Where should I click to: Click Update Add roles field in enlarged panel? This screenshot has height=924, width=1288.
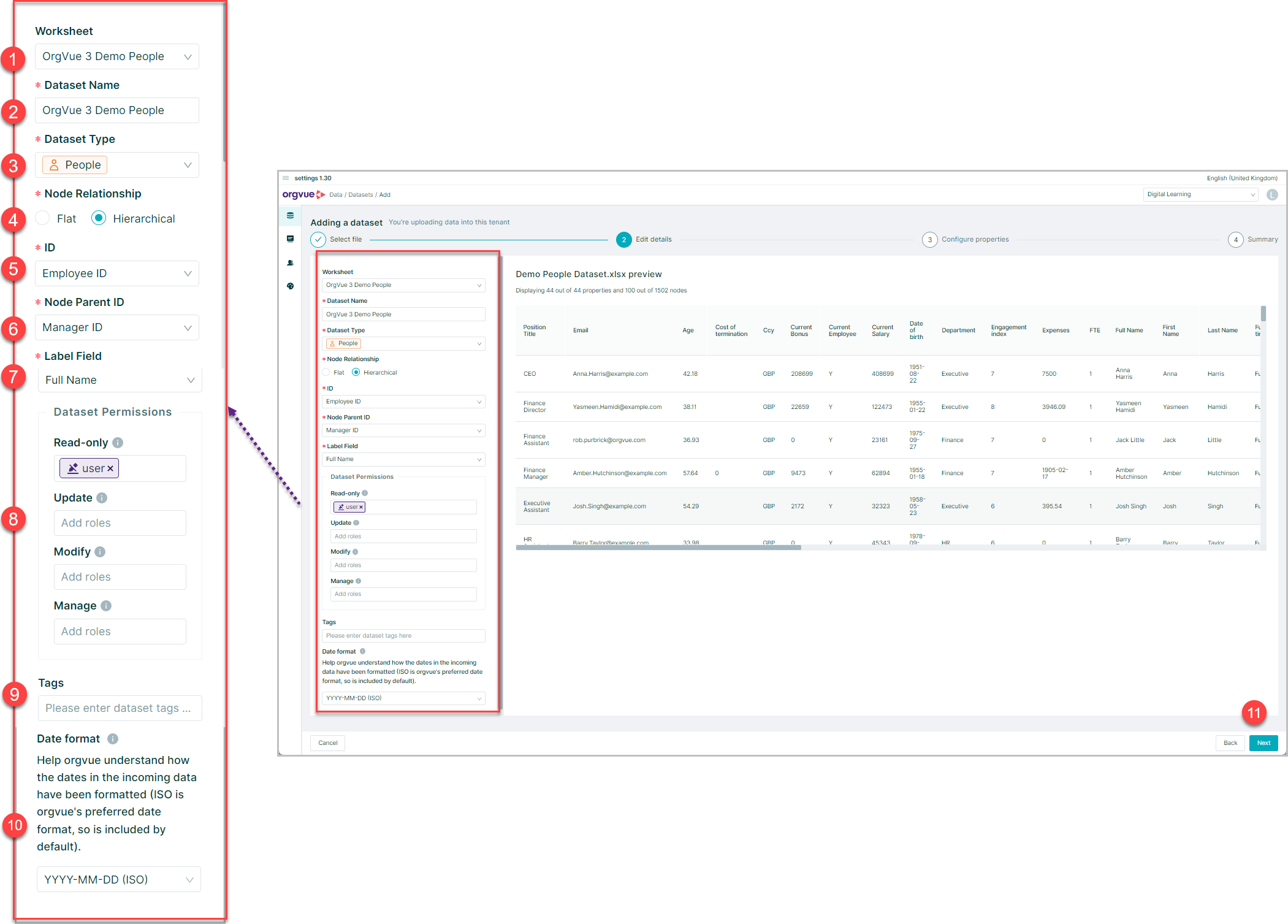click(x=120, y=523)
